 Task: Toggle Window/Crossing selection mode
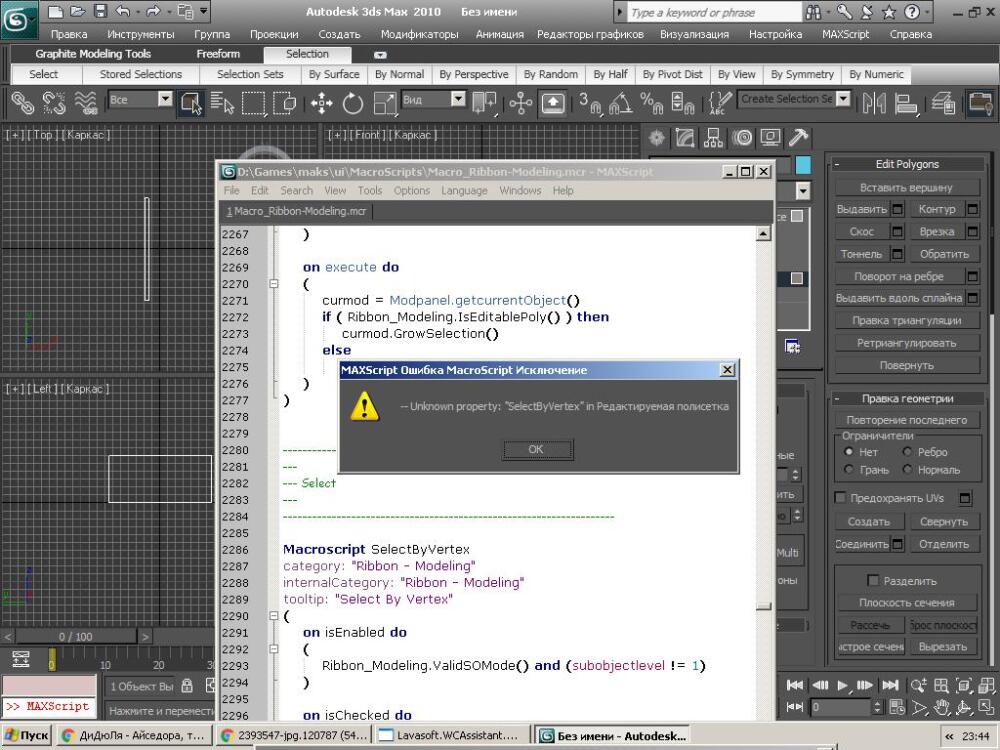point(284,102)
